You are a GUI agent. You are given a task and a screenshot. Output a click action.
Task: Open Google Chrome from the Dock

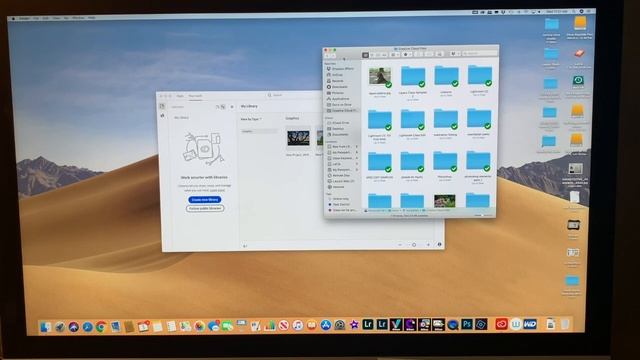[101, 327]
